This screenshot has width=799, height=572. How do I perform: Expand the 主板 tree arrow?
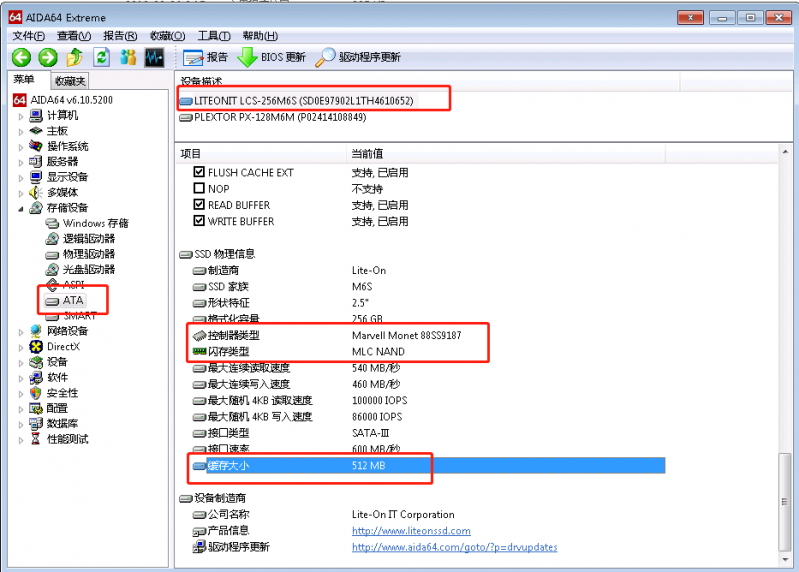[21, 131]
